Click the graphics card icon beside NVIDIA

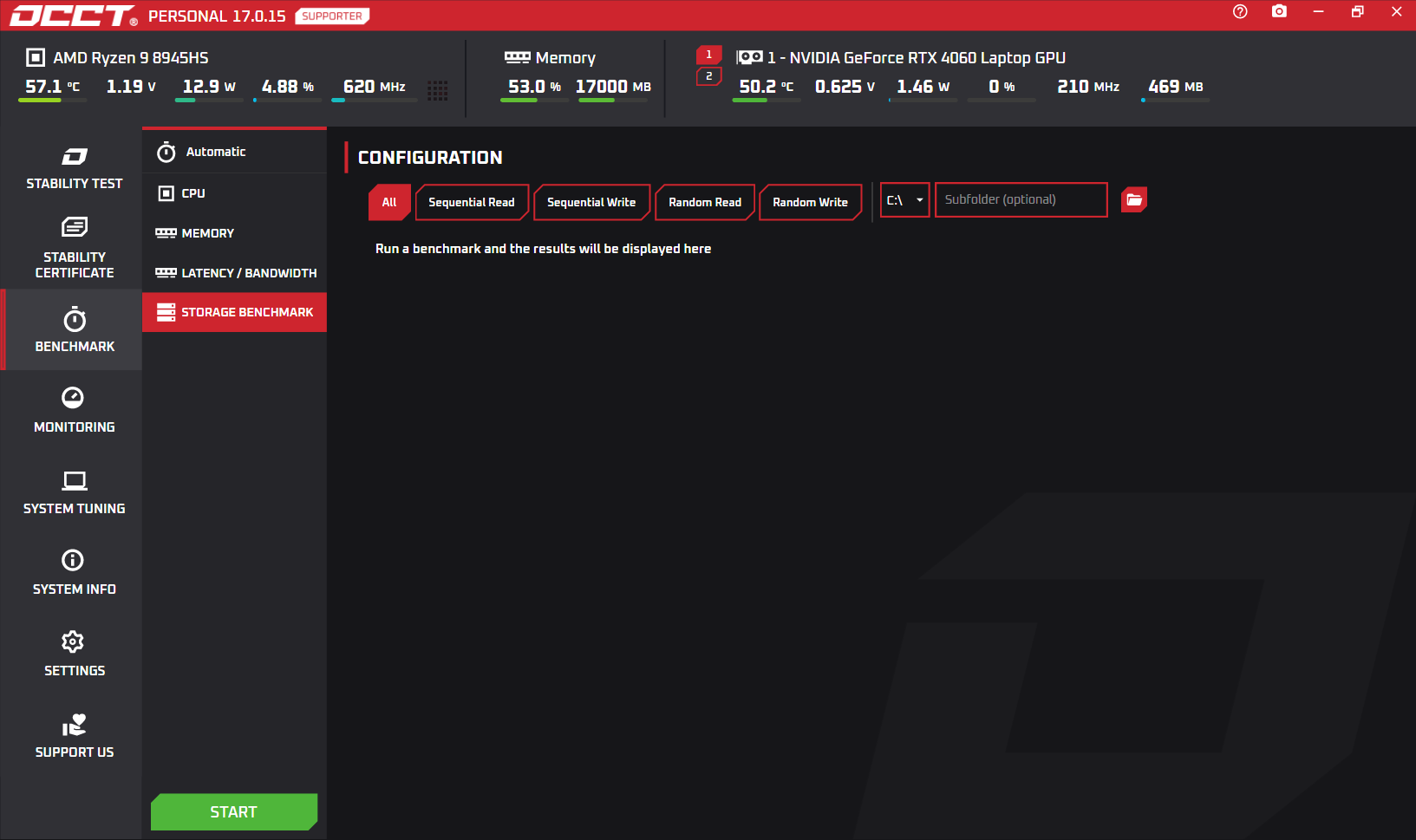[x=750, y=57]
